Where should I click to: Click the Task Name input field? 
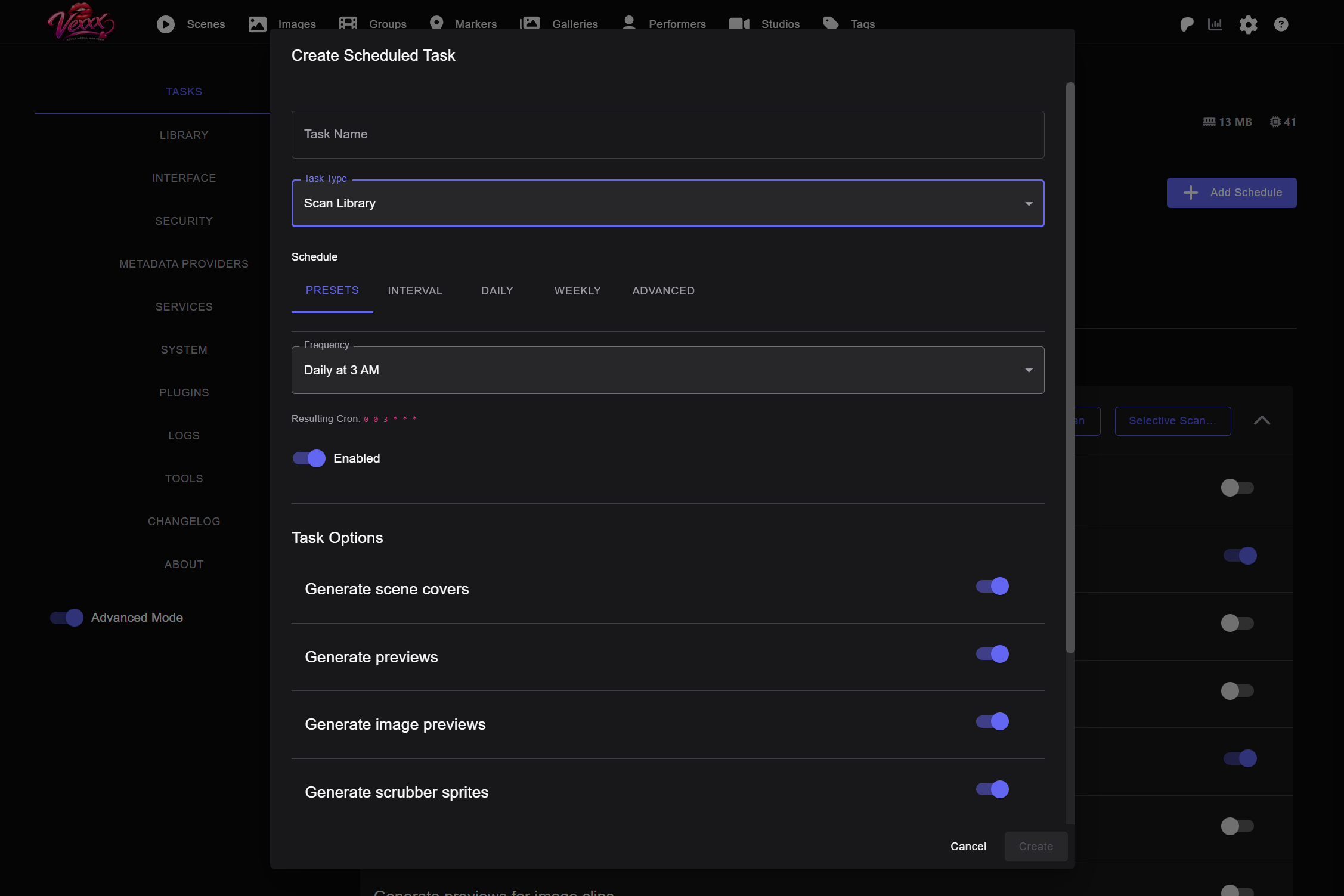coord(667,135)
